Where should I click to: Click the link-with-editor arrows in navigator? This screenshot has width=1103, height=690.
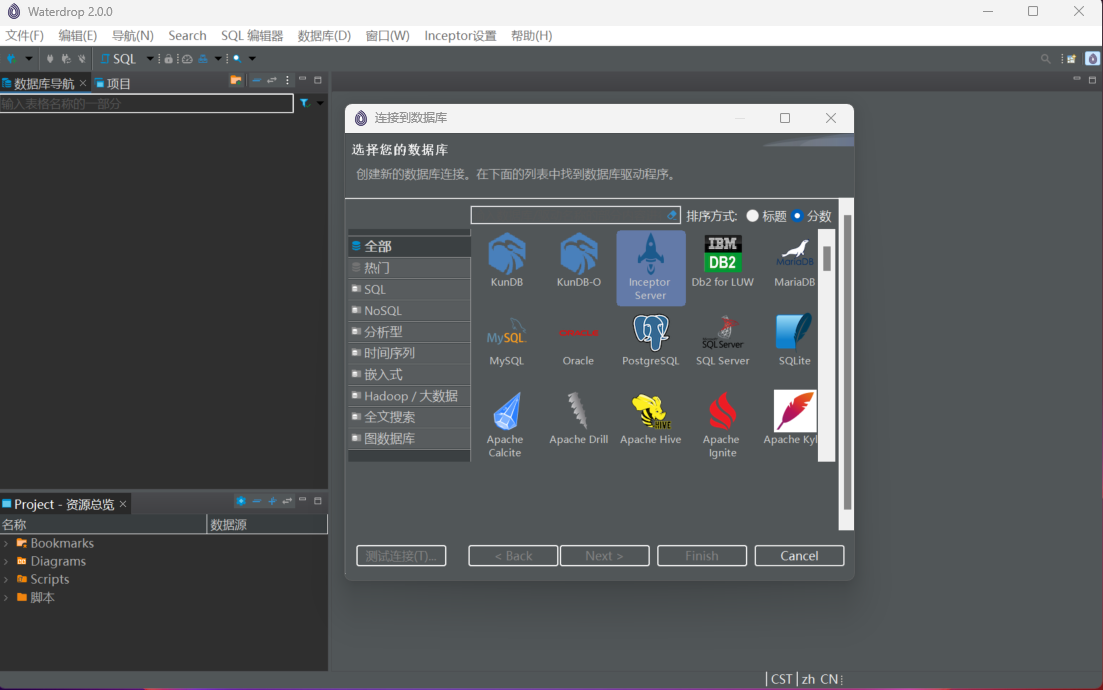click(x=272, y=80)
